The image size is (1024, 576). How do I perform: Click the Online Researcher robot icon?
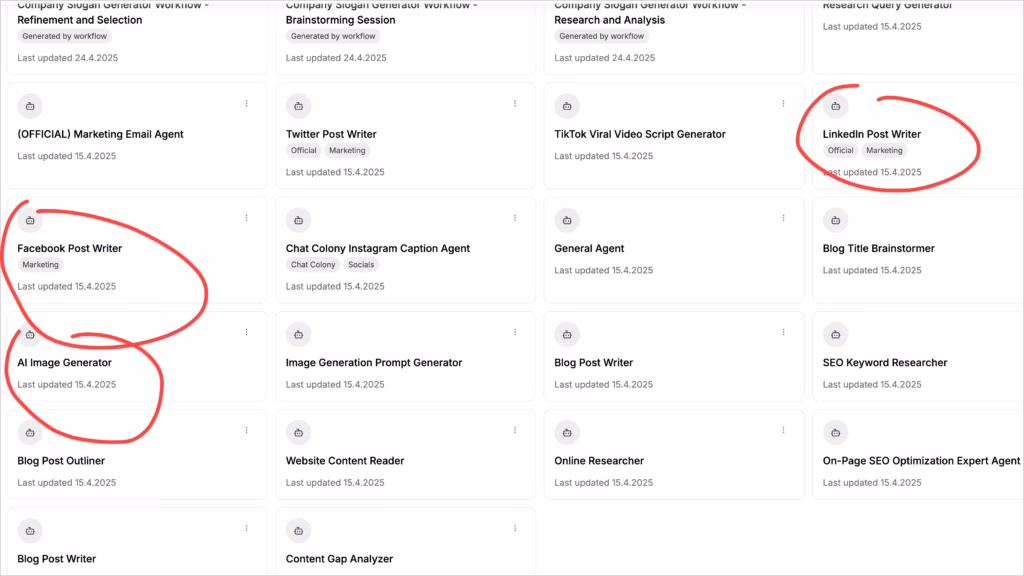(x=567, y=432)
